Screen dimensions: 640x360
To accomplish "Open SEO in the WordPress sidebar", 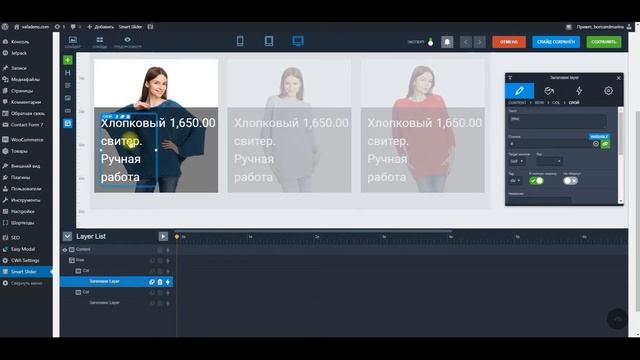I will 15,238.
